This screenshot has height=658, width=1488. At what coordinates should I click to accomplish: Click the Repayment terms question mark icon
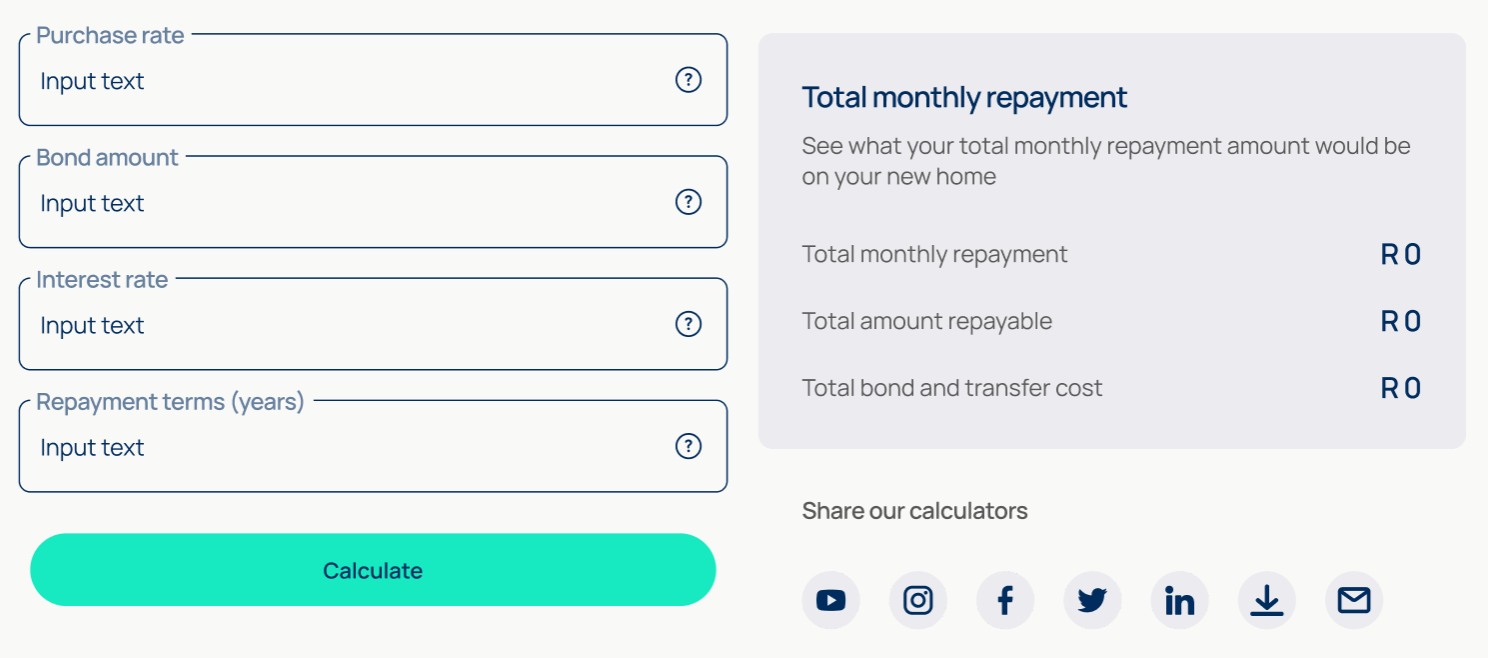(x=688, y=446)
